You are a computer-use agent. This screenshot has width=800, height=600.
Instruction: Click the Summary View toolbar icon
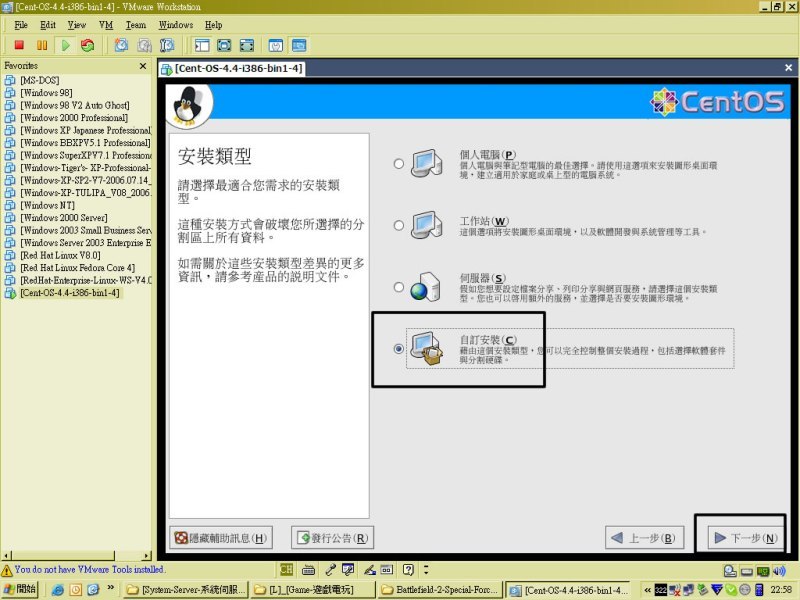point(276,45)
